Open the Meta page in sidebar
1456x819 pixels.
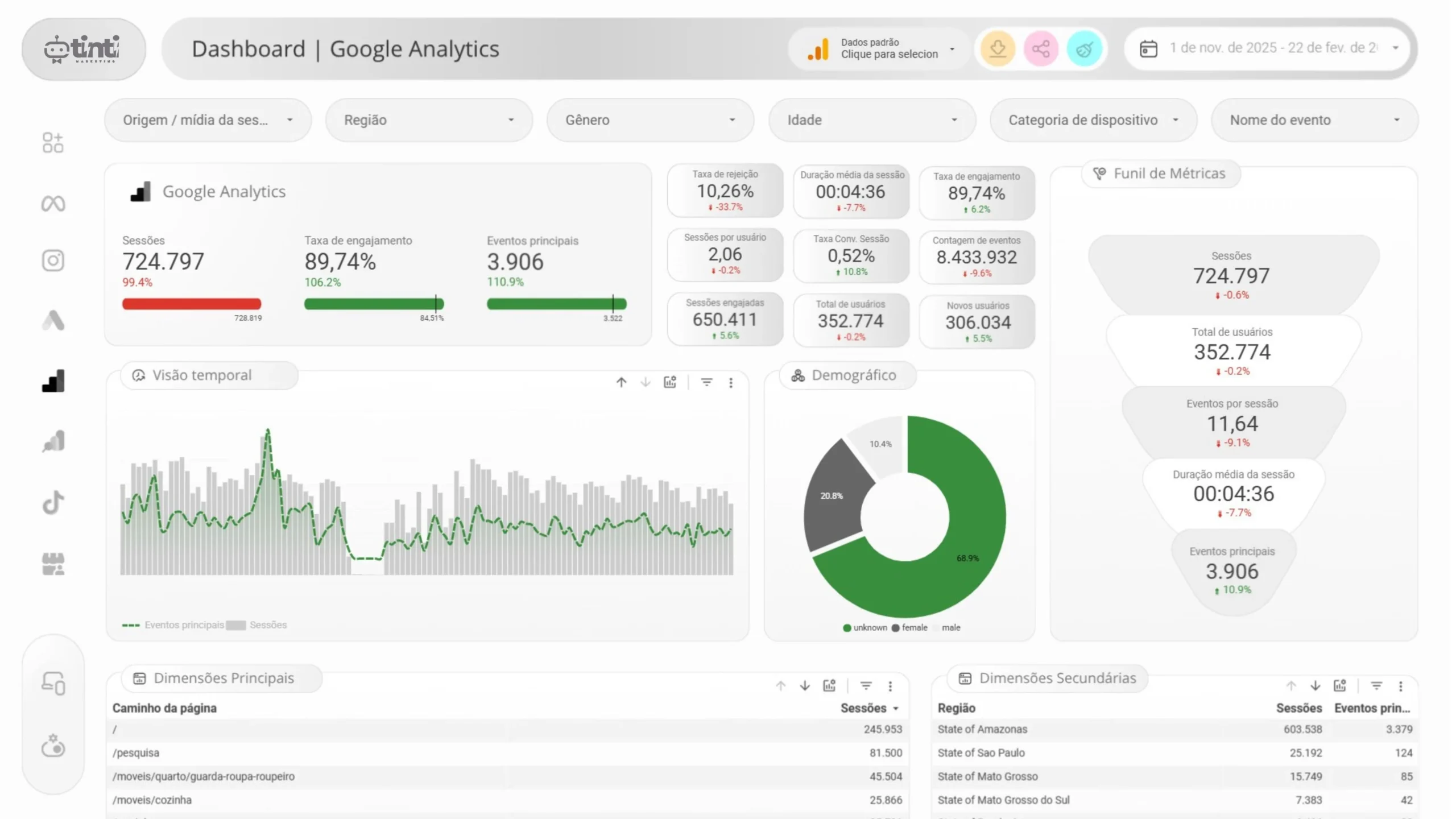click(x=53, y=203)
